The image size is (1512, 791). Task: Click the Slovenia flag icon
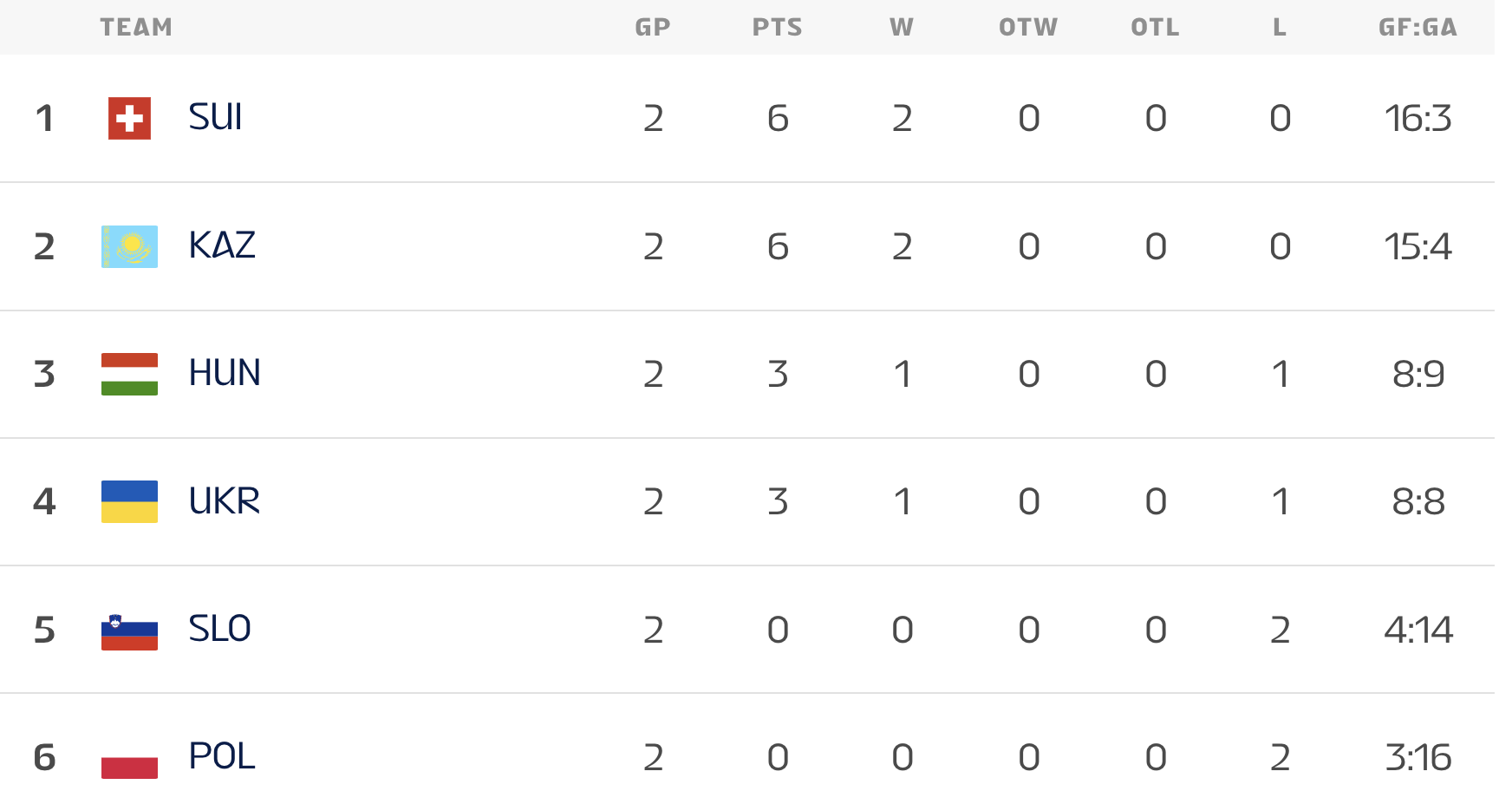tap(129, 630)
